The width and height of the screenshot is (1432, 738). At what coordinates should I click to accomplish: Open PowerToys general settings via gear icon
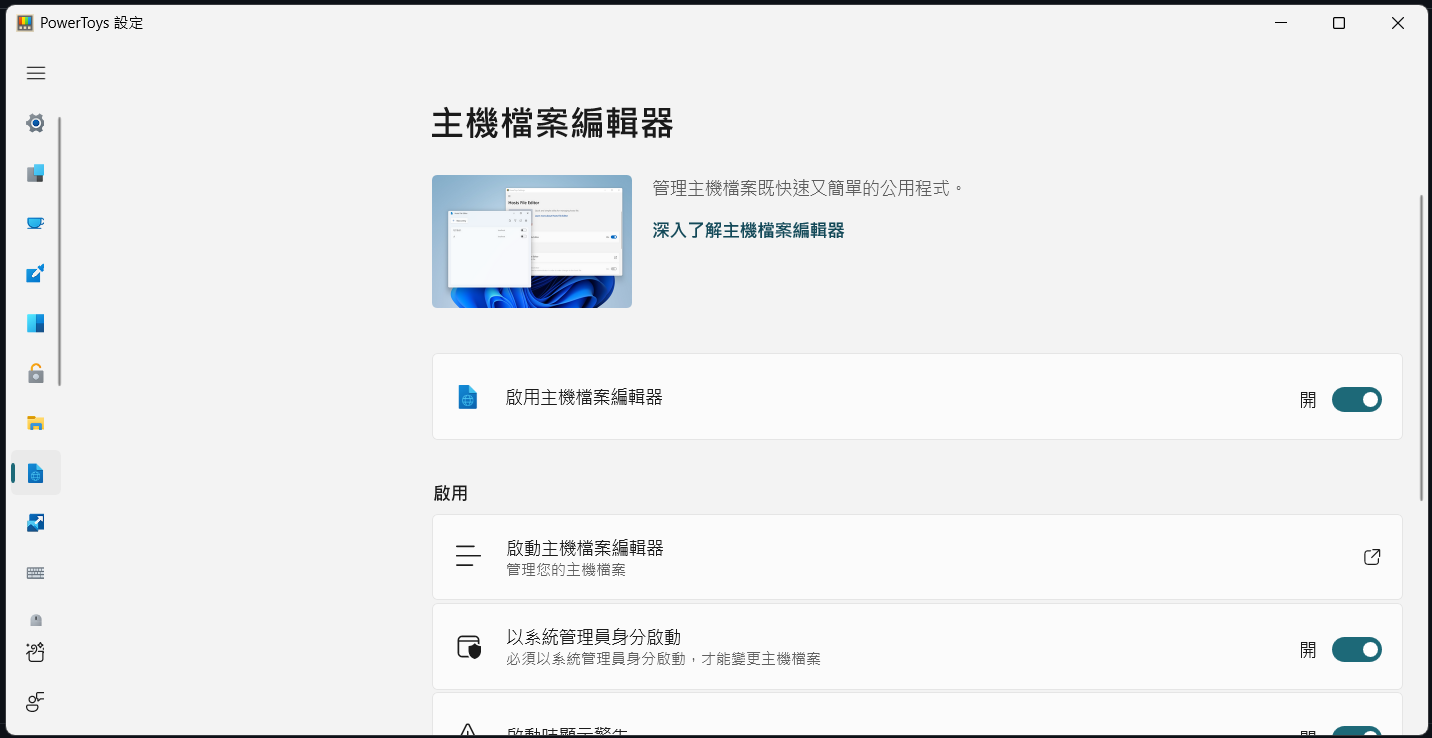[x=35, y=123]
